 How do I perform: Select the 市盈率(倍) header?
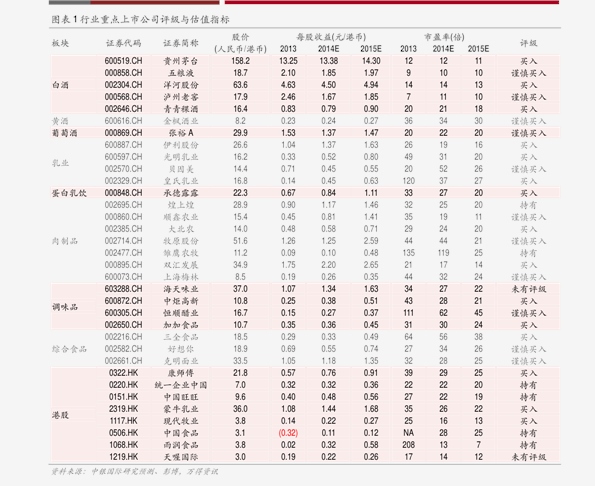(x=444, y=37)
